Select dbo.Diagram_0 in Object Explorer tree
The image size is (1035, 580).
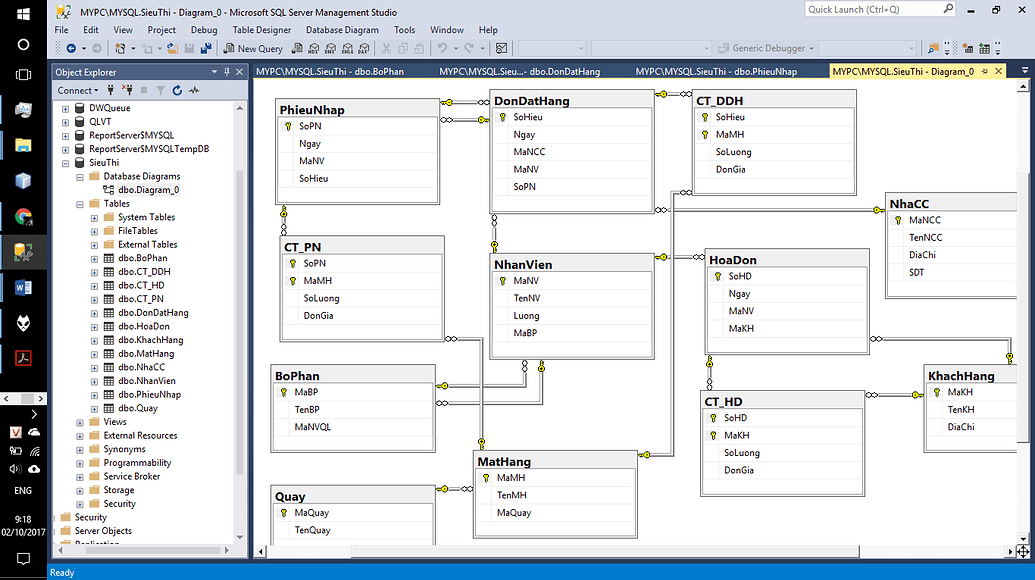(x=148, y=190)
